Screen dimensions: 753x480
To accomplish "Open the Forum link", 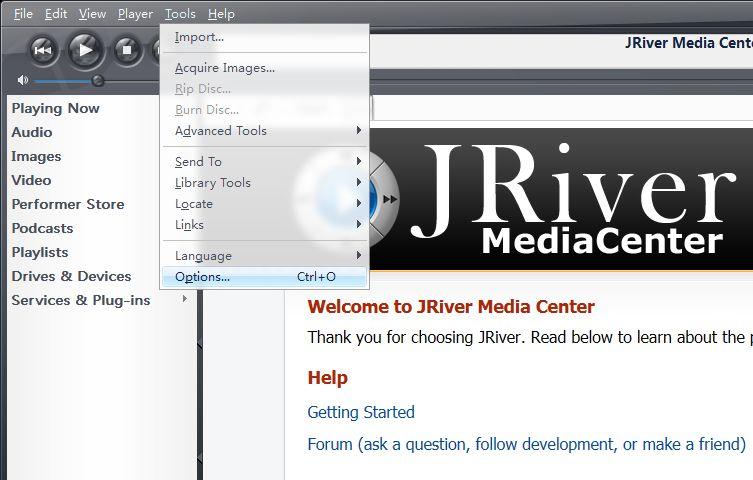I will pyautogui.click(x=526, y=444).
